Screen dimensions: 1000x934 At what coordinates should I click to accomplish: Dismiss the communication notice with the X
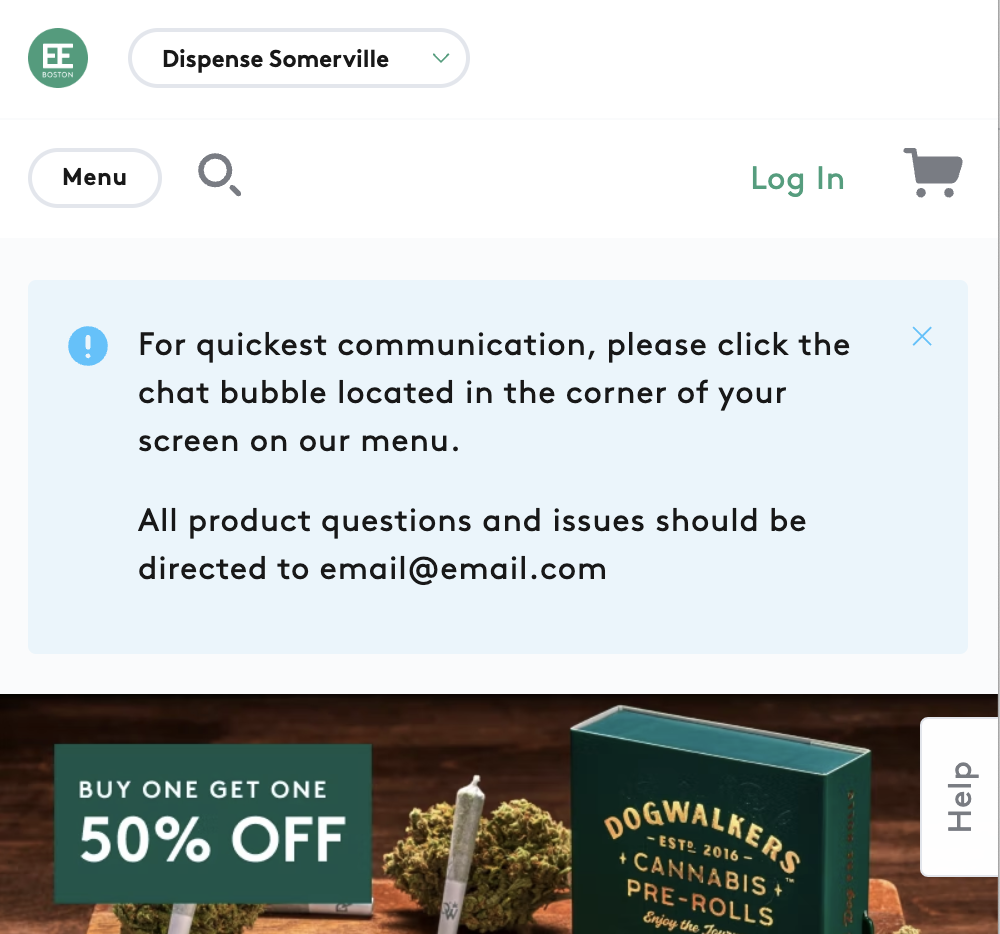tap(922, 336)
